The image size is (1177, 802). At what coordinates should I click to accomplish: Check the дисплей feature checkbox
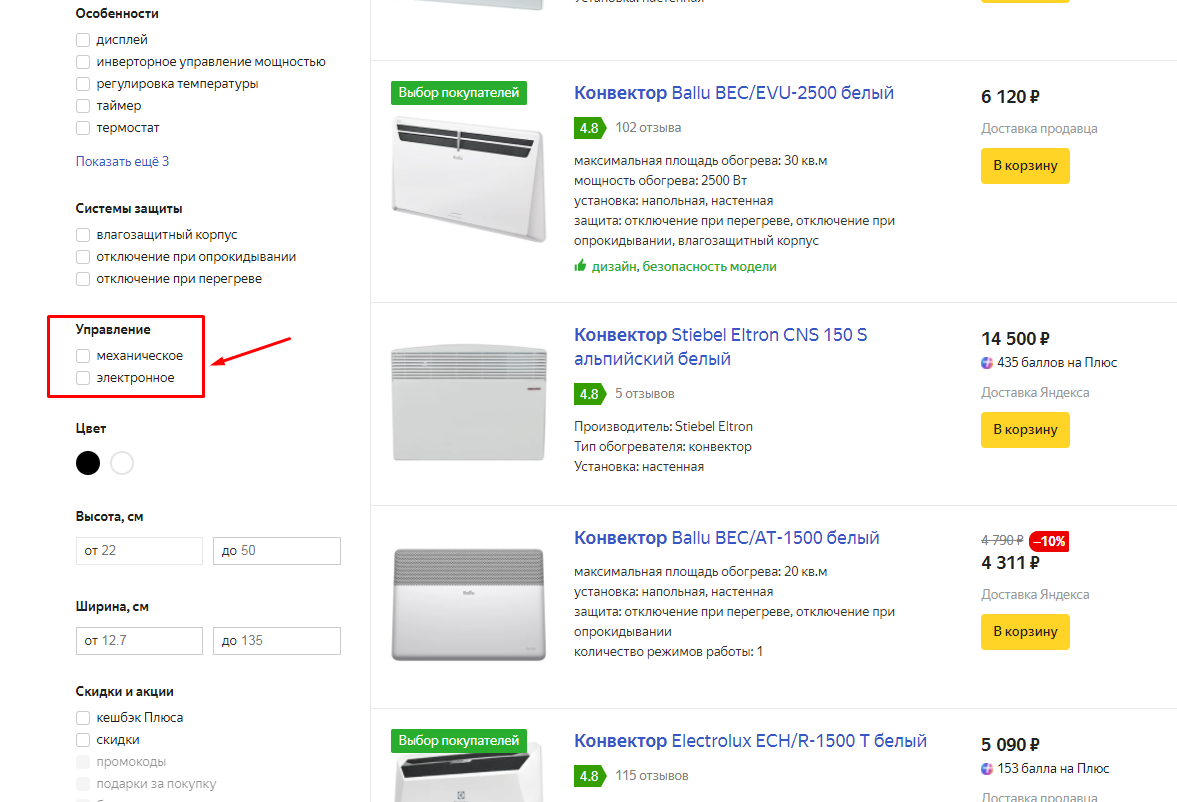pyautogui.click(x=83, y=40)
